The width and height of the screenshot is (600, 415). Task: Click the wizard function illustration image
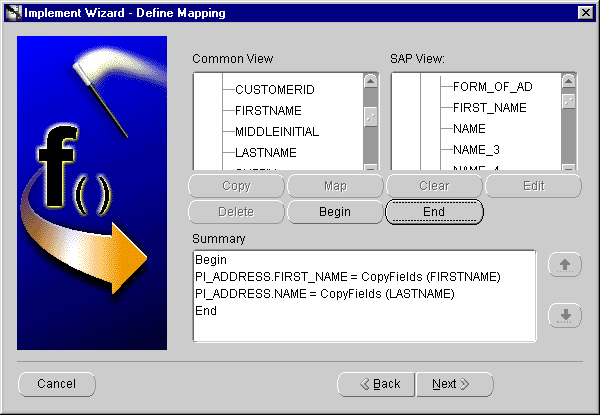[x=92, y=193]
